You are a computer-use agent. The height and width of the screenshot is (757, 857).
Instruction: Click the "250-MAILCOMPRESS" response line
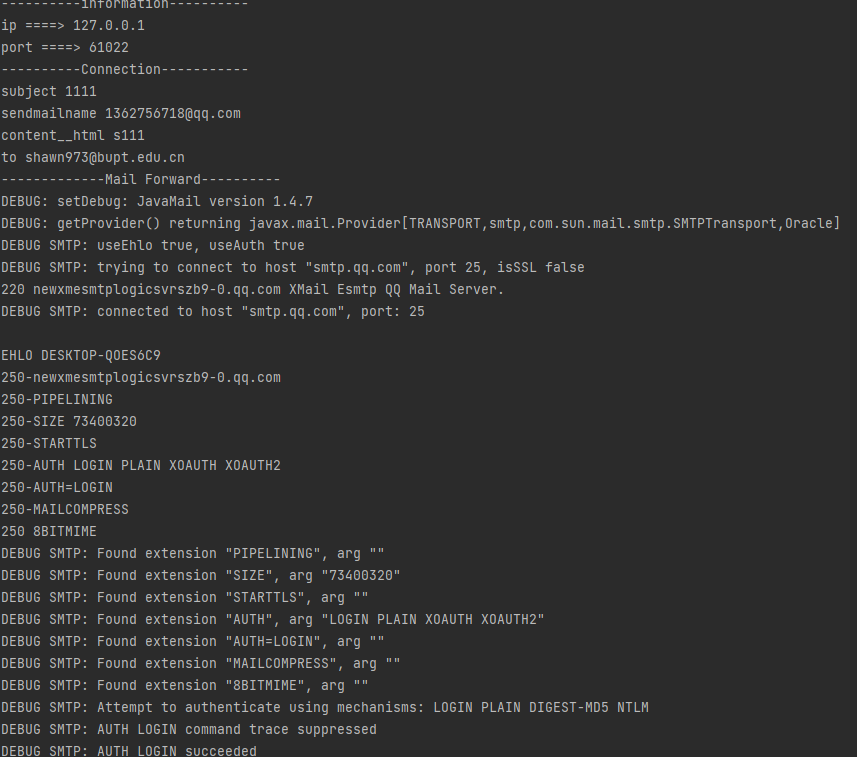pos(65,509)
